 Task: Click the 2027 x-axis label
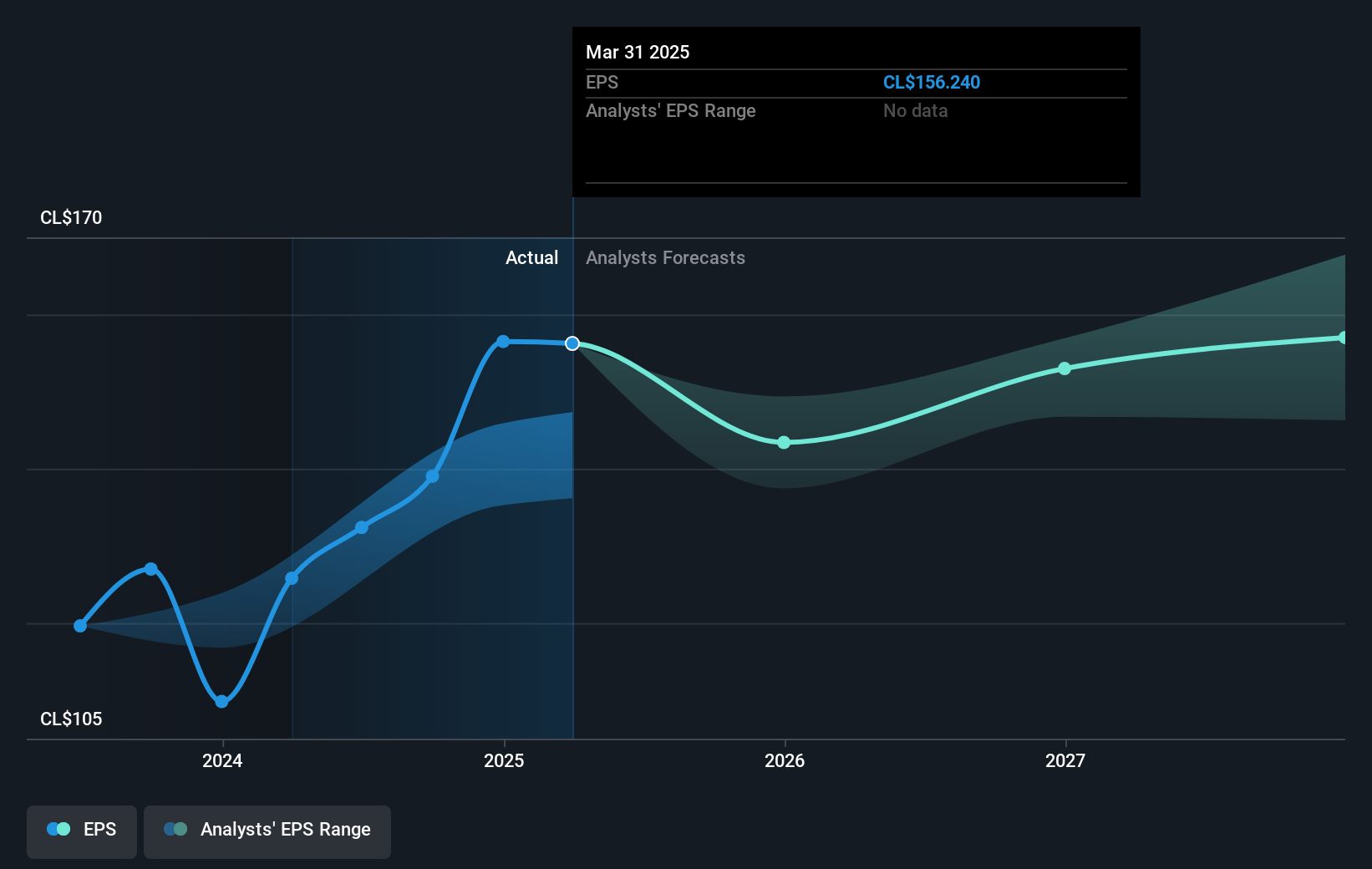click(1065, 760)
